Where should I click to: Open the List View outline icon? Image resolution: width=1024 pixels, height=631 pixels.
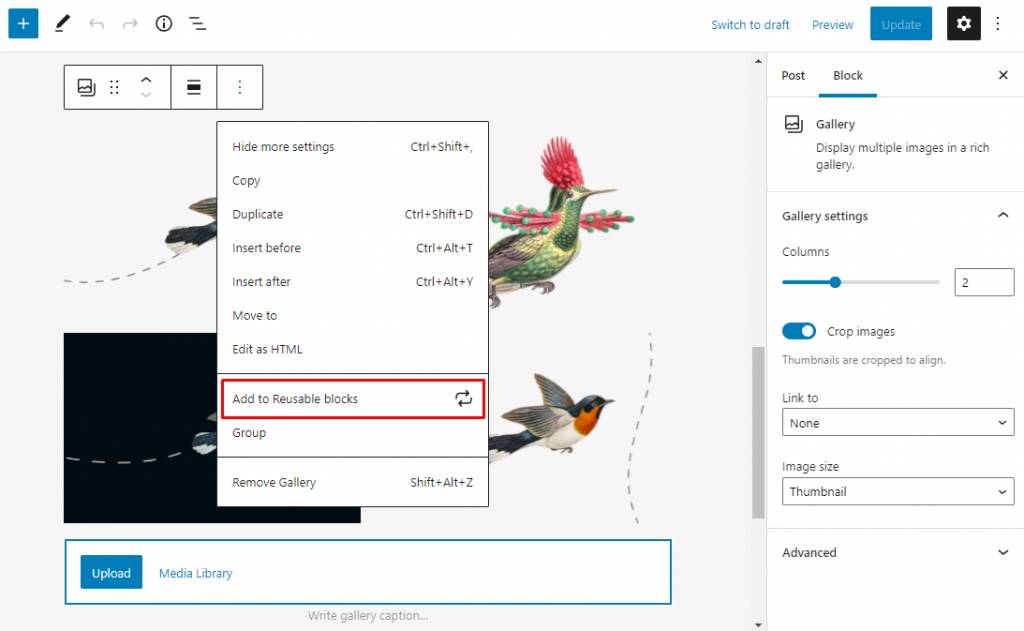[x=198, y=24]
